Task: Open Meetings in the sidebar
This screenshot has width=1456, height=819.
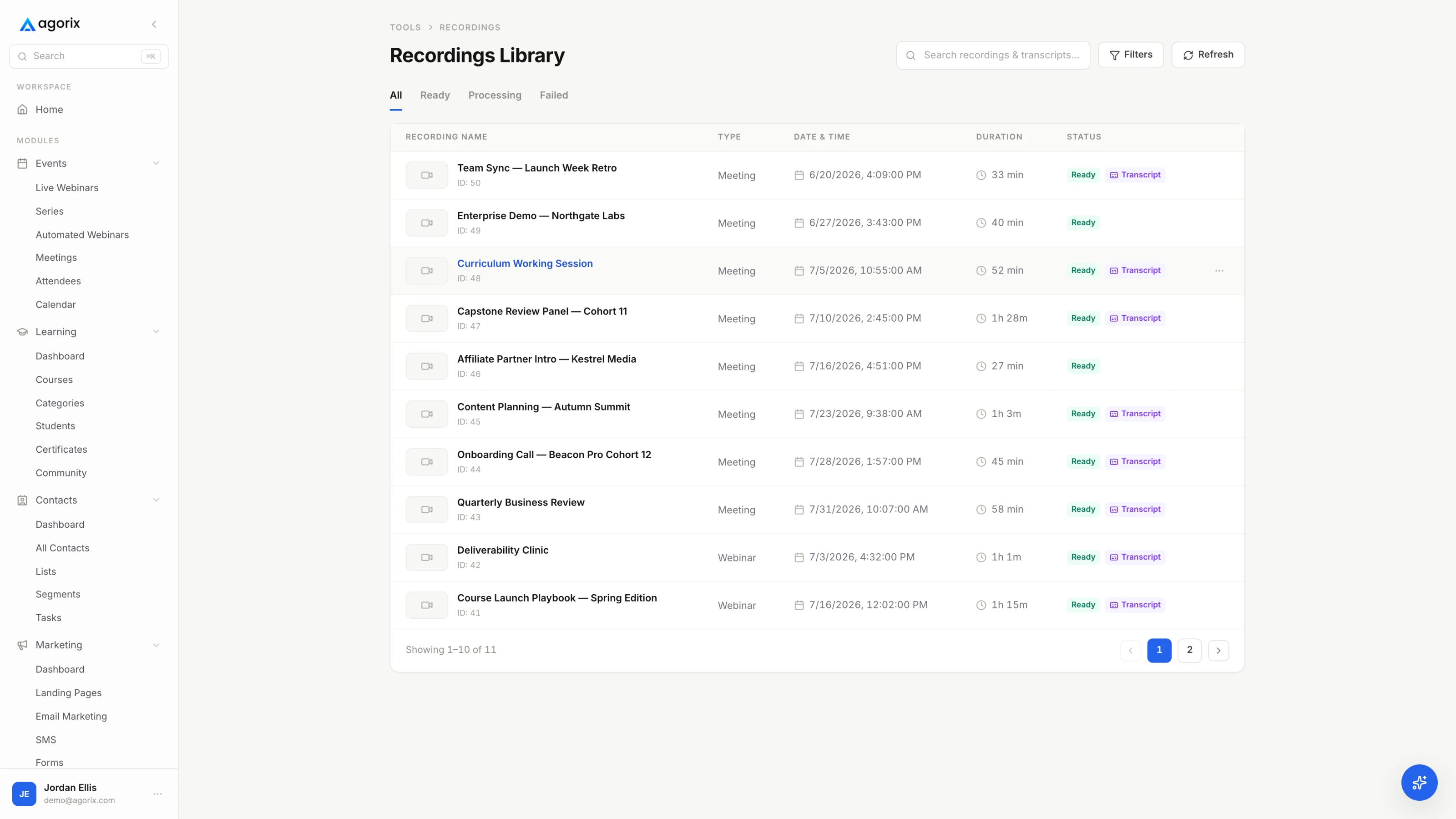Action: pyautogui.click(x=56, y=258)
